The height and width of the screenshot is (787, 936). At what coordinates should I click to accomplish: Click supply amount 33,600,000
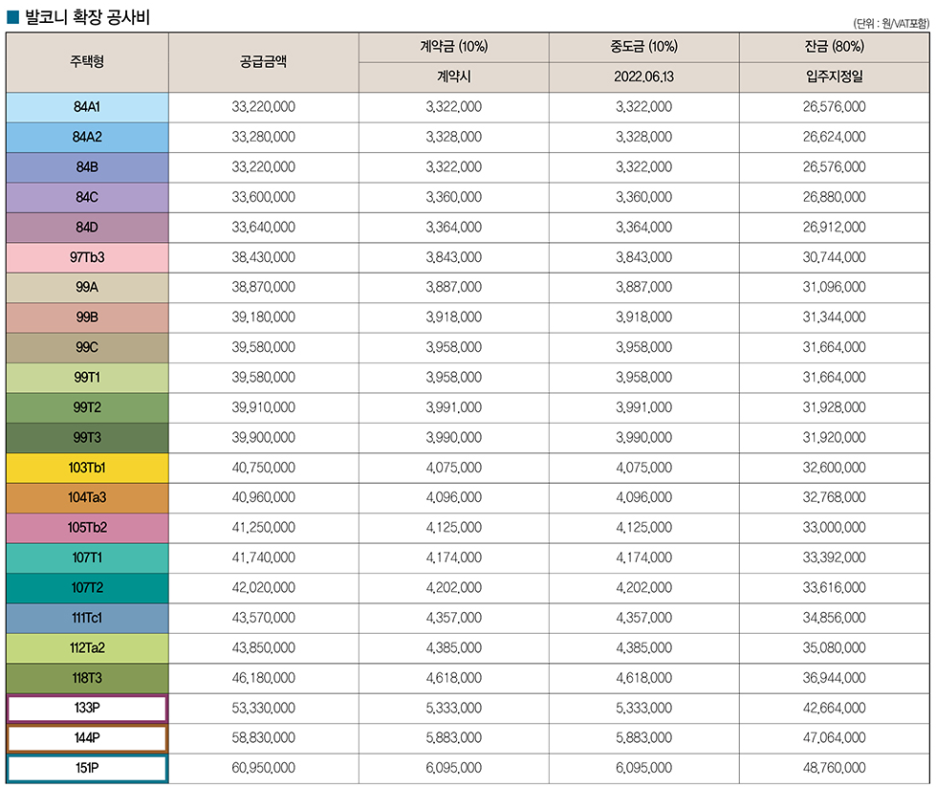point(263,198)
